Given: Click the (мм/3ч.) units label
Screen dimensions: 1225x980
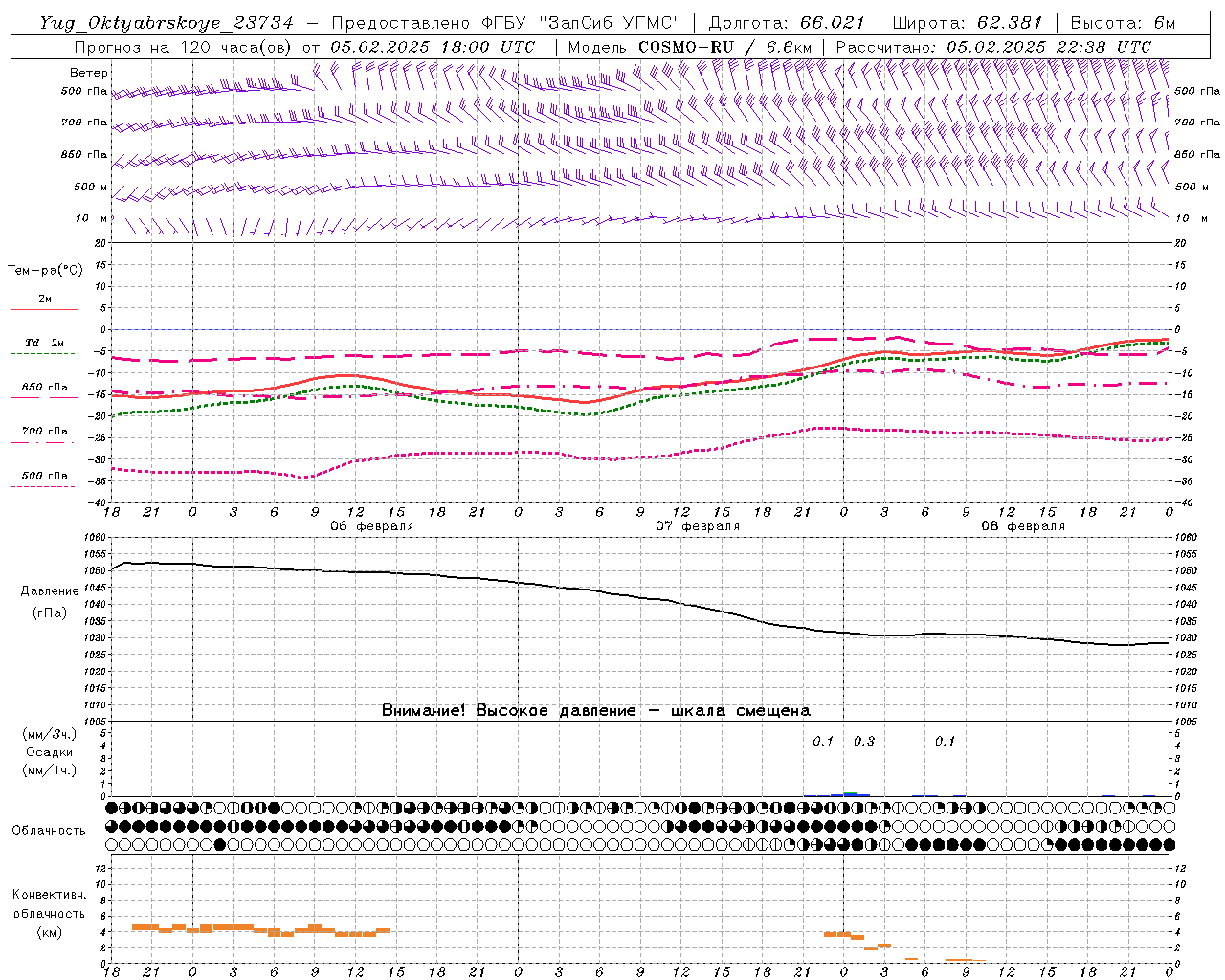Looking at the screenshot, I should pos(50,734).
